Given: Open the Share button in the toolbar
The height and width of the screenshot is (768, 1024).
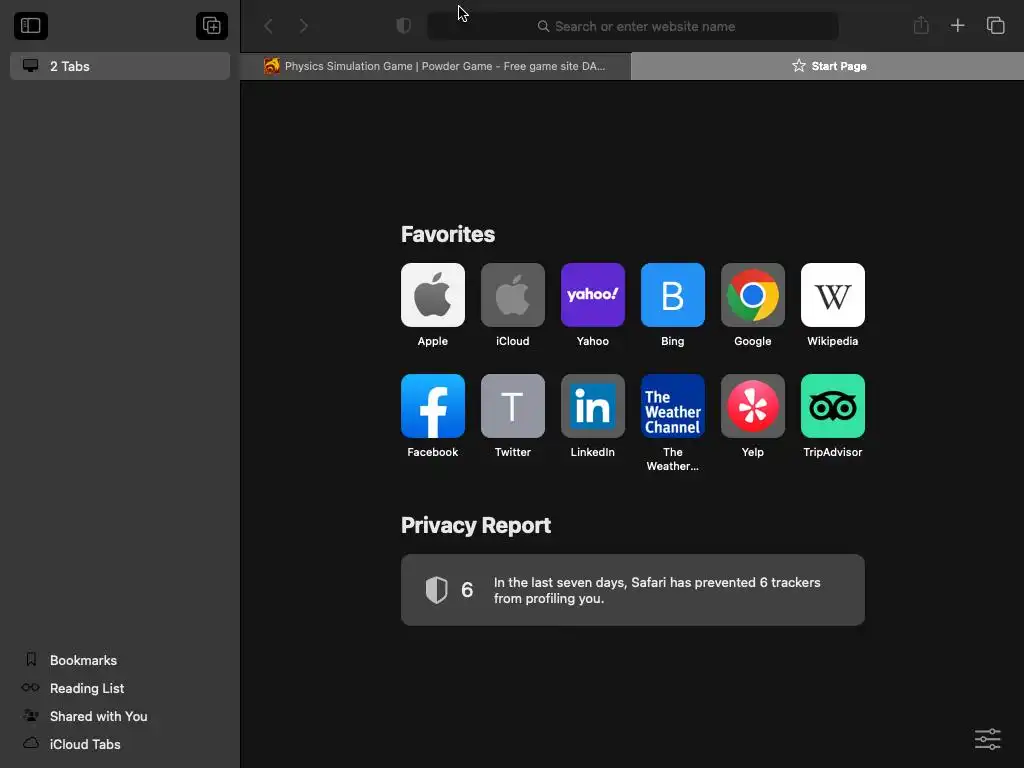Looking at the screenshot, I should [921, 25].
